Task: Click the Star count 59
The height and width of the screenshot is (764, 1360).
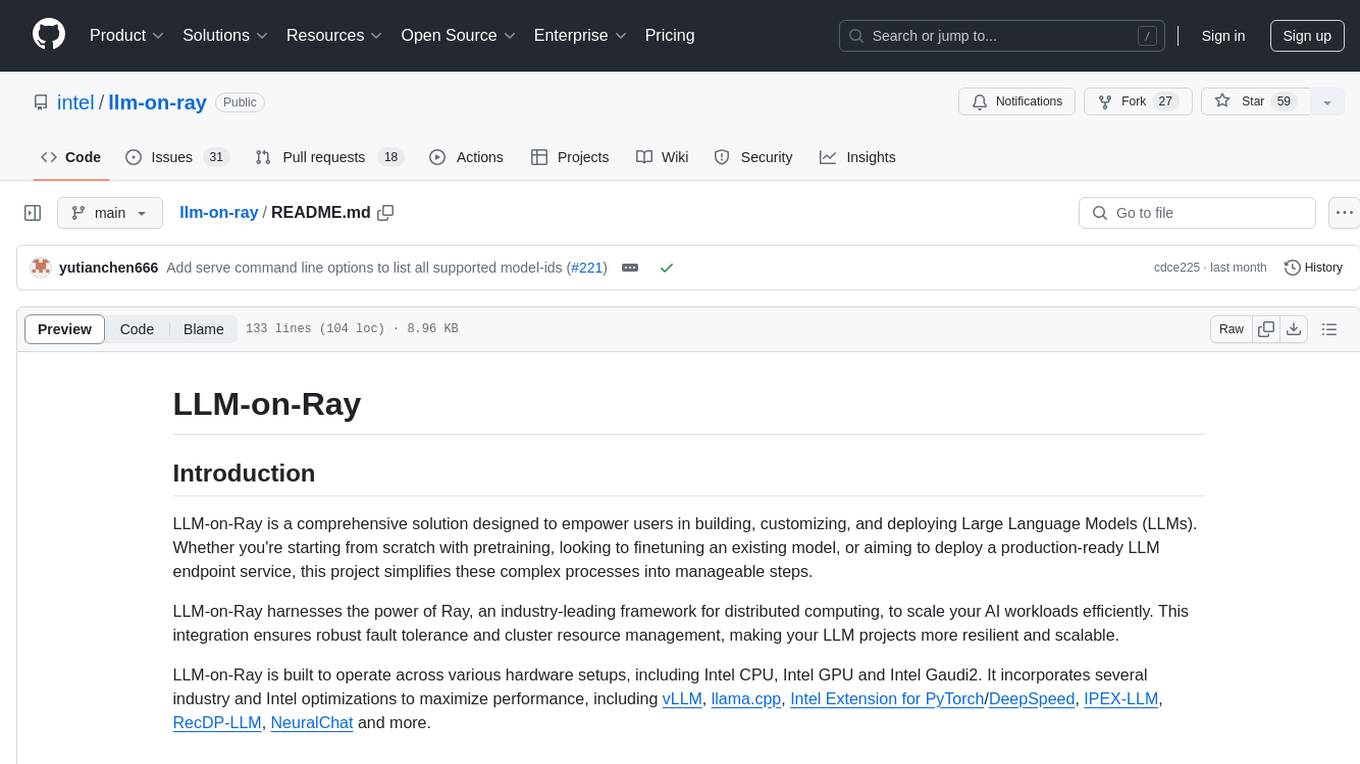Action: 1284,102
